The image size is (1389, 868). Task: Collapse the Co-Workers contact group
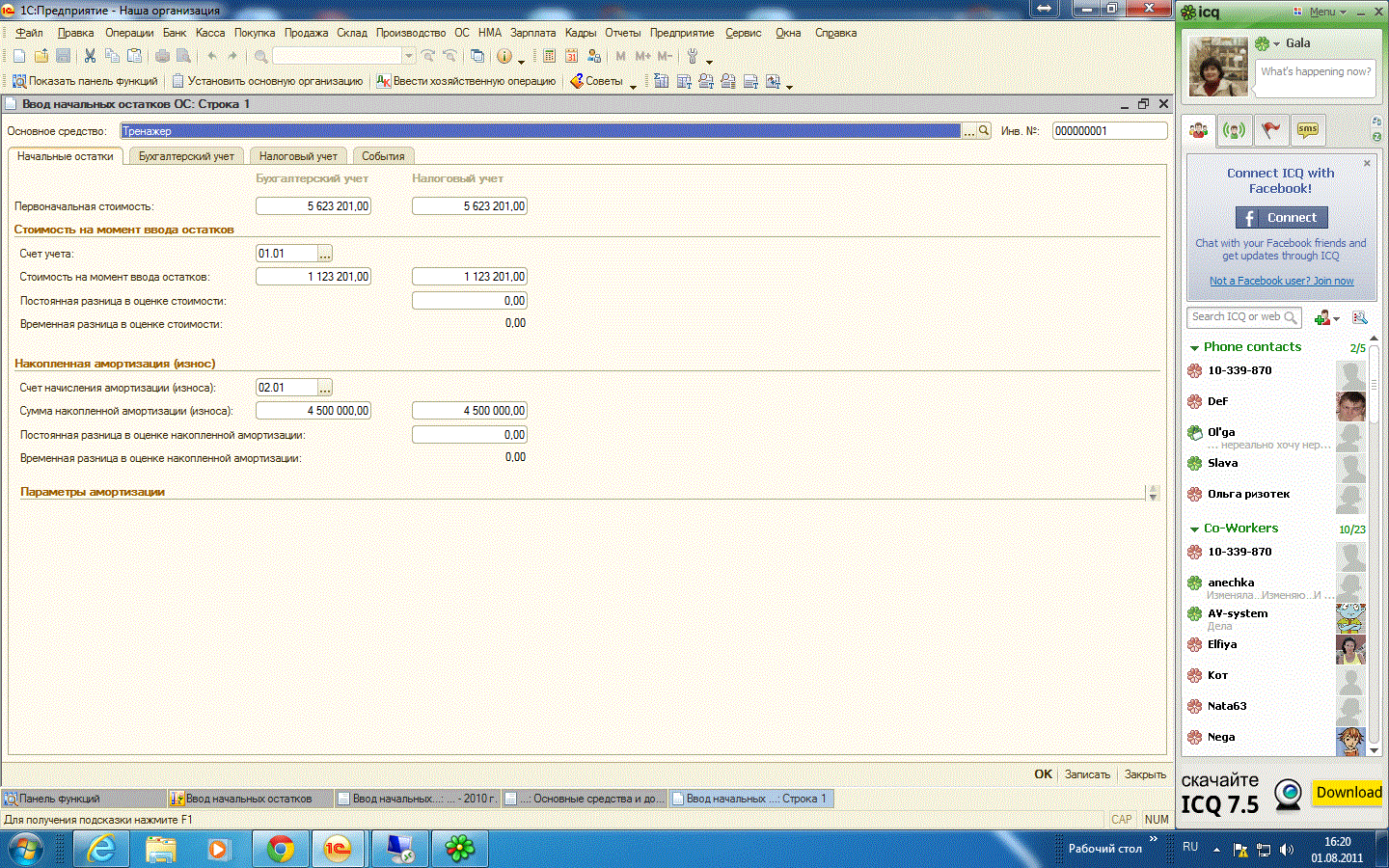(x=1194, y=529)
